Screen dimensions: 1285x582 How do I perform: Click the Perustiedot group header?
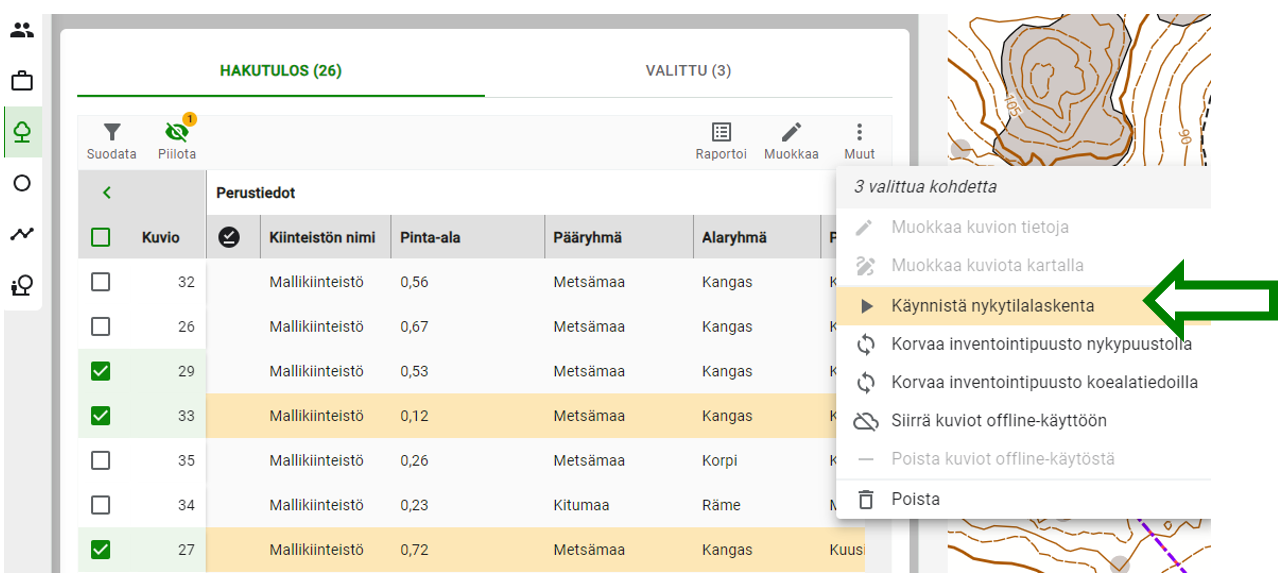coord(255,193)
